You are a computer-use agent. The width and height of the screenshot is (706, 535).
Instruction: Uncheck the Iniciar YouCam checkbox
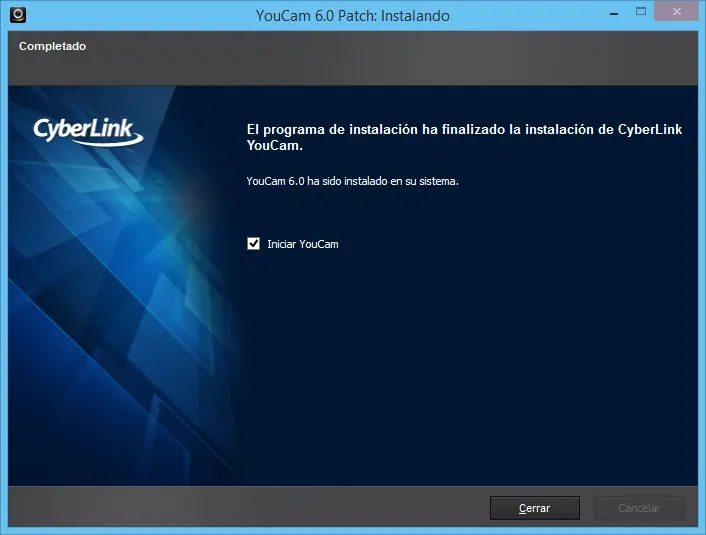253,244
